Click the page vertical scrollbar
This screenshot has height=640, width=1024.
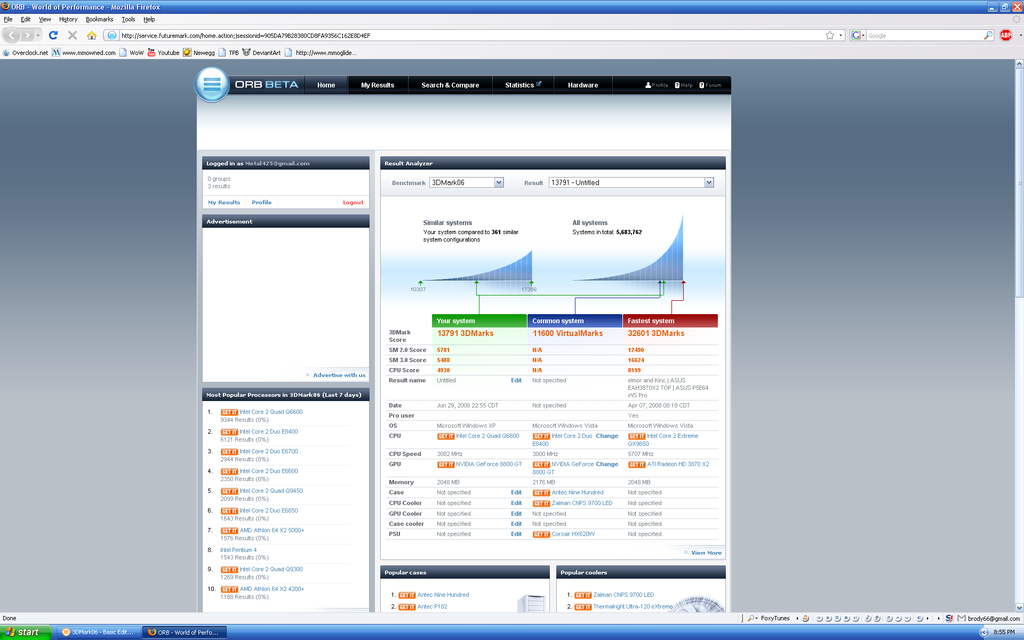(x=1019, y=183)
